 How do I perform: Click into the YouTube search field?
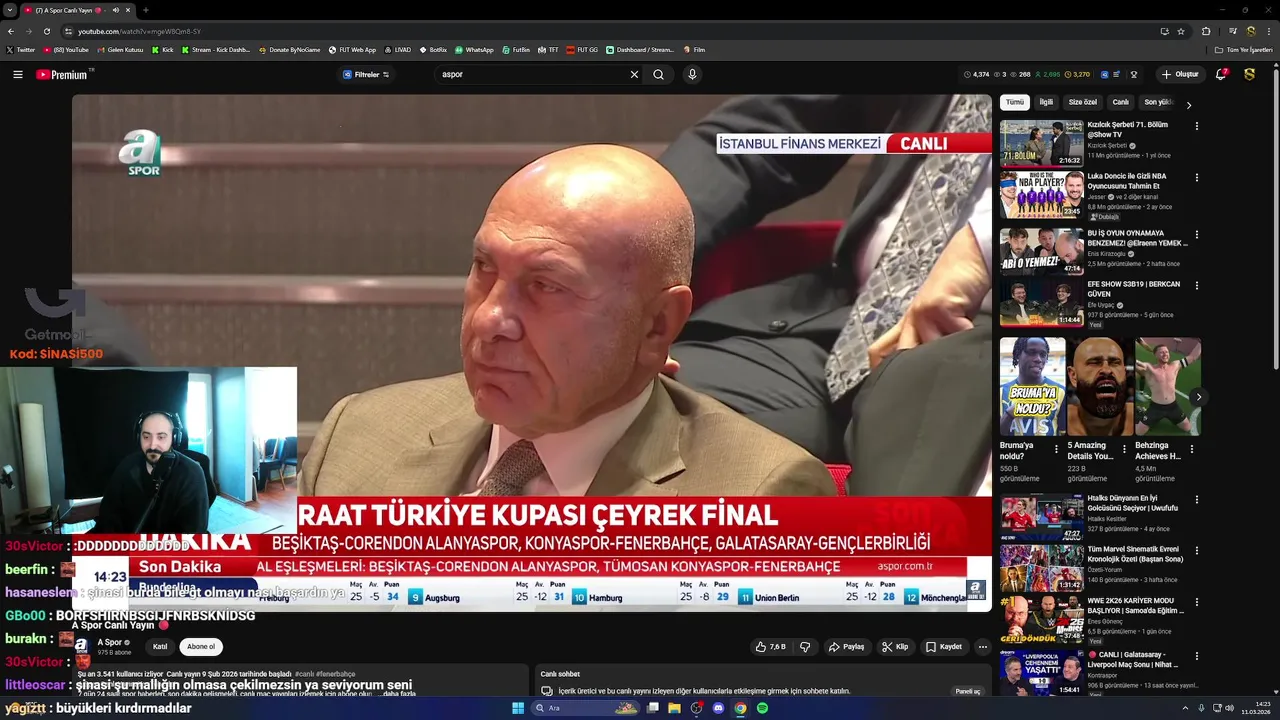pos(530,74)
